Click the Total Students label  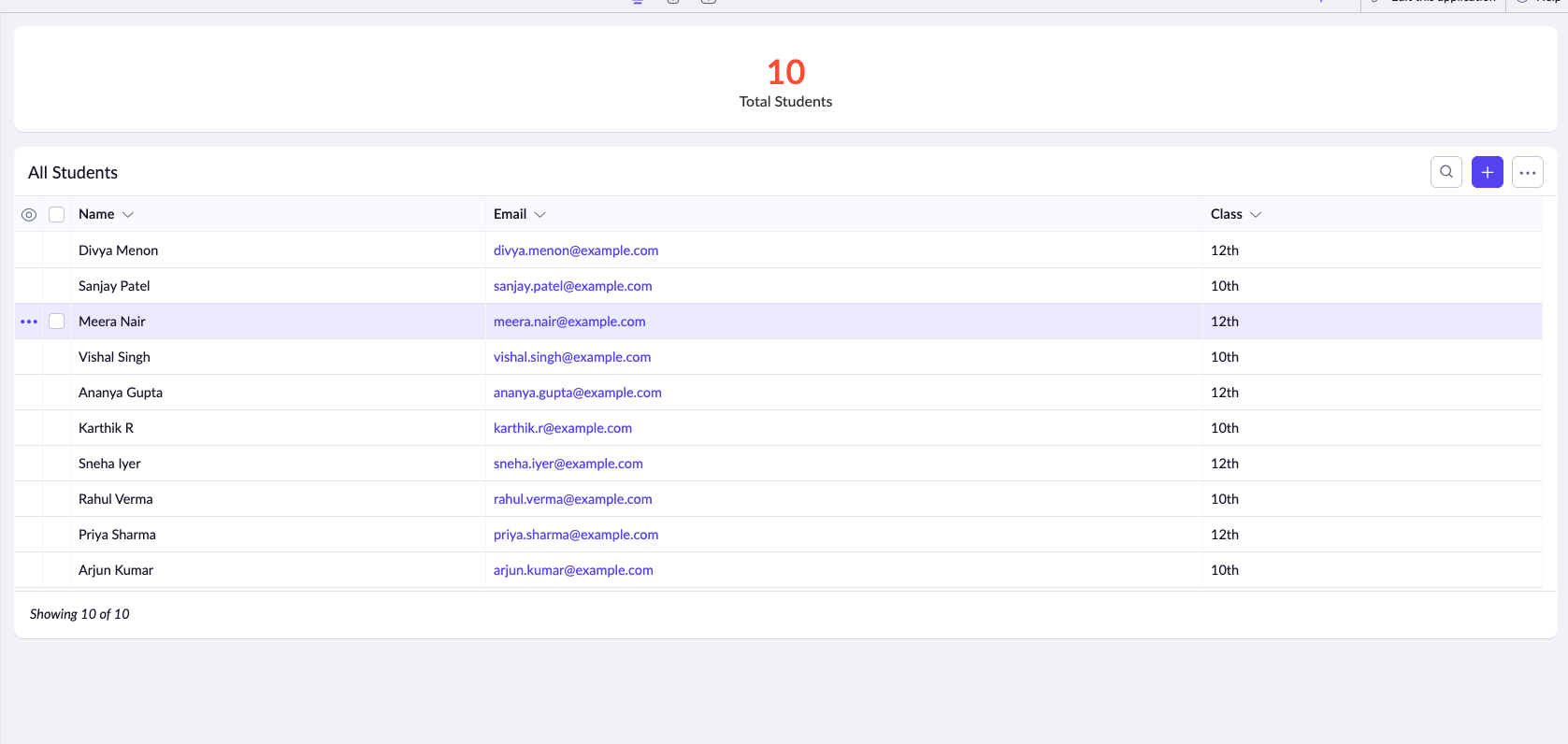[785, 102]
